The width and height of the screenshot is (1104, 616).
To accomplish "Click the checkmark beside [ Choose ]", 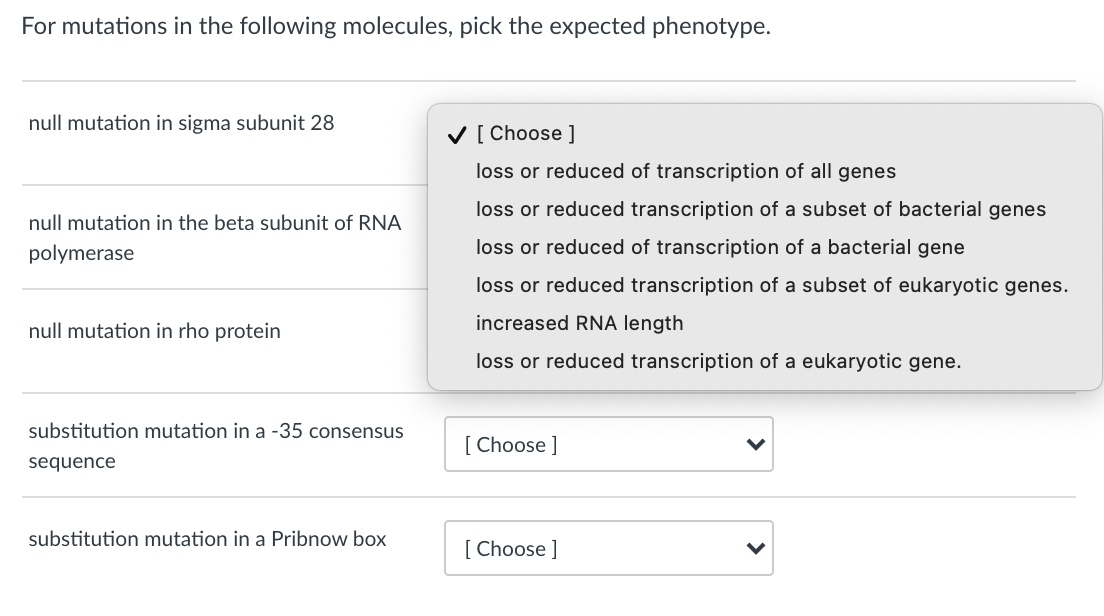I will pos(456,133).
